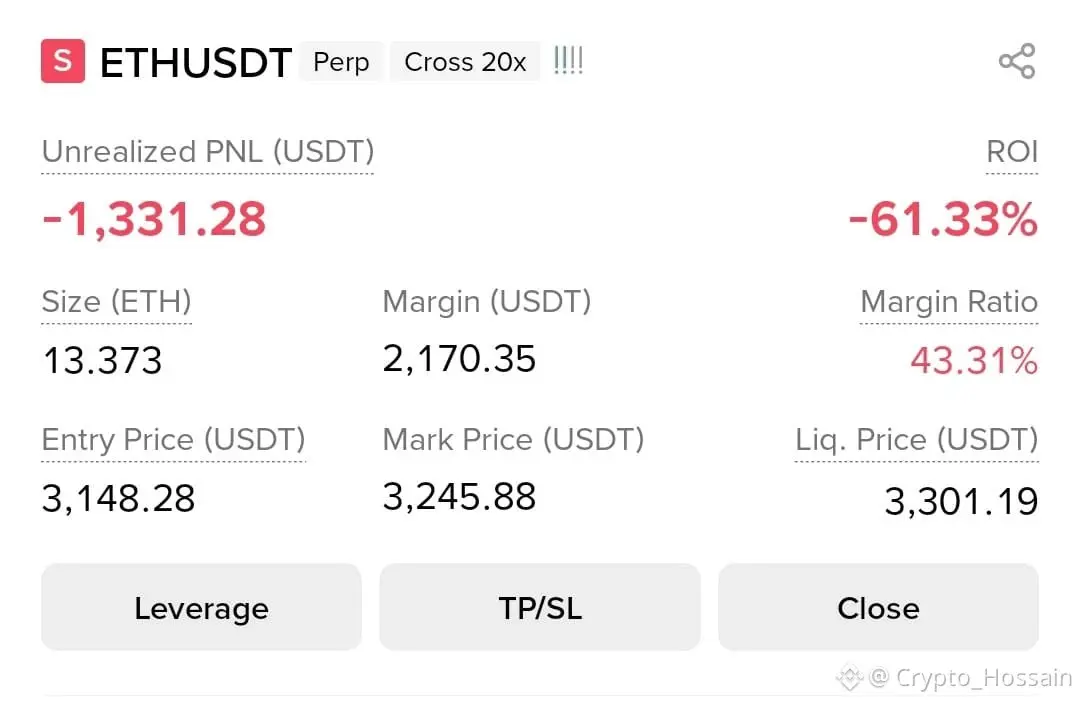Tap the red S short-position badge
Screen dimensions: 1080x702
(x=62, y=61)
